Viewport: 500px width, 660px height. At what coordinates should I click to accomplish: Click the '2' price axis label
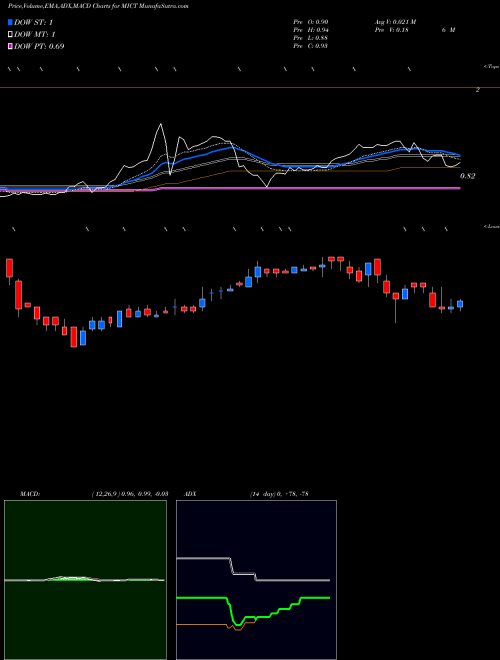pyautogui.click(x=478, y=90)
